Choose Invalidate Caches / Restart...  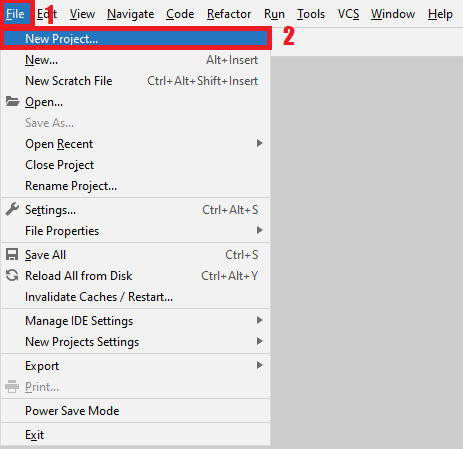point(135,297)
